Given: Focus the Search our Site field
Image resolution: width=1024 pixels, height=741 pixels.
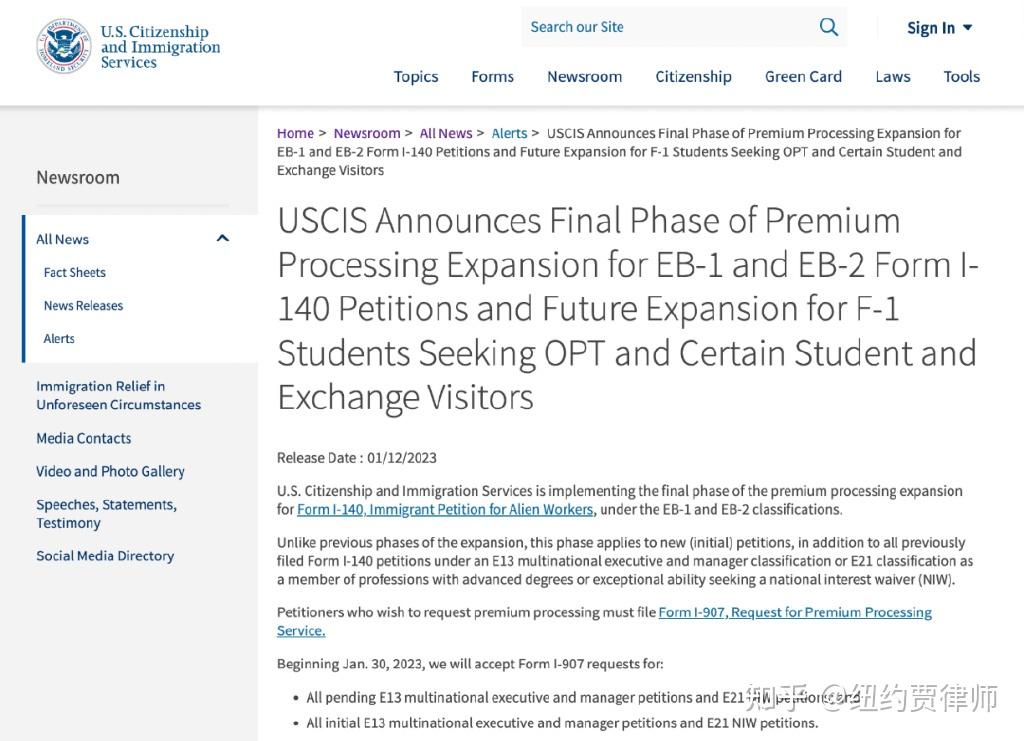Looking at the screenshot, I should (x=666, y=27).
